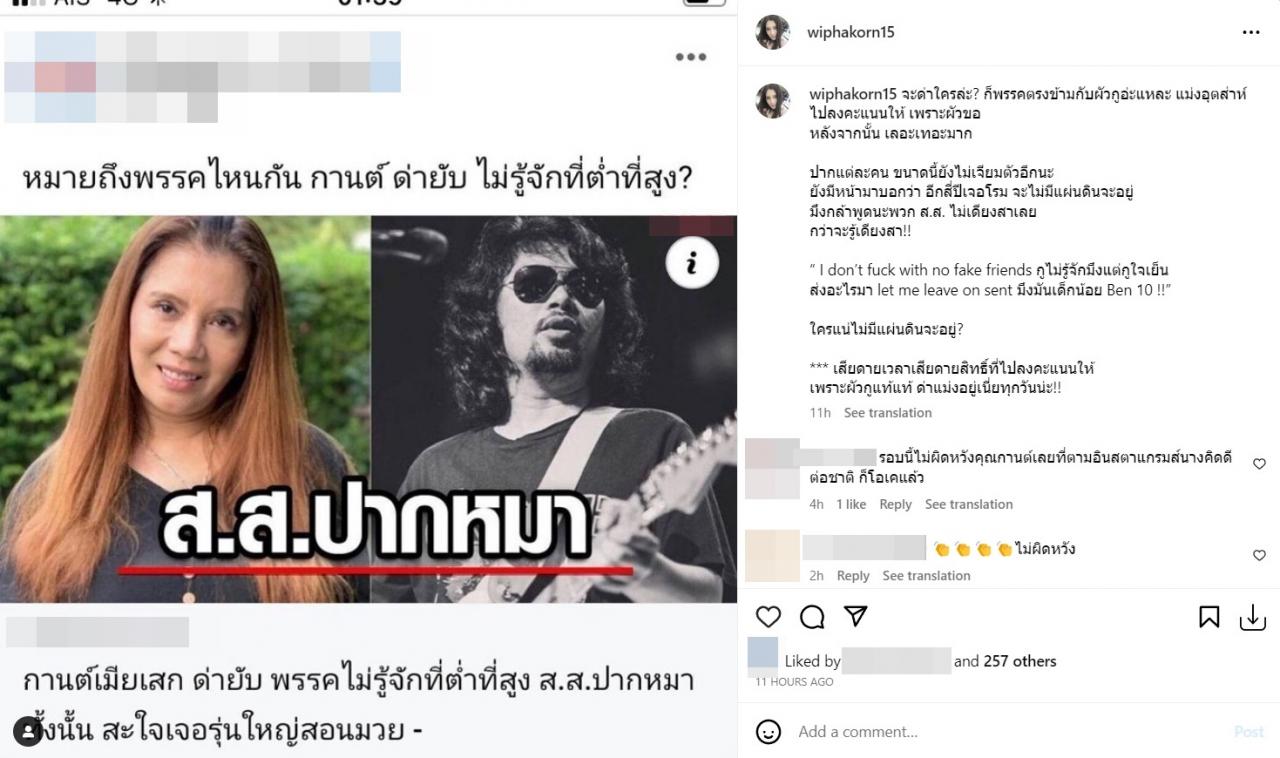Image resolution: width=1280 pixels, height=758 pixels.
Task: Reply to the second comment
Action: pyautogui.click(x=853, y=575)
